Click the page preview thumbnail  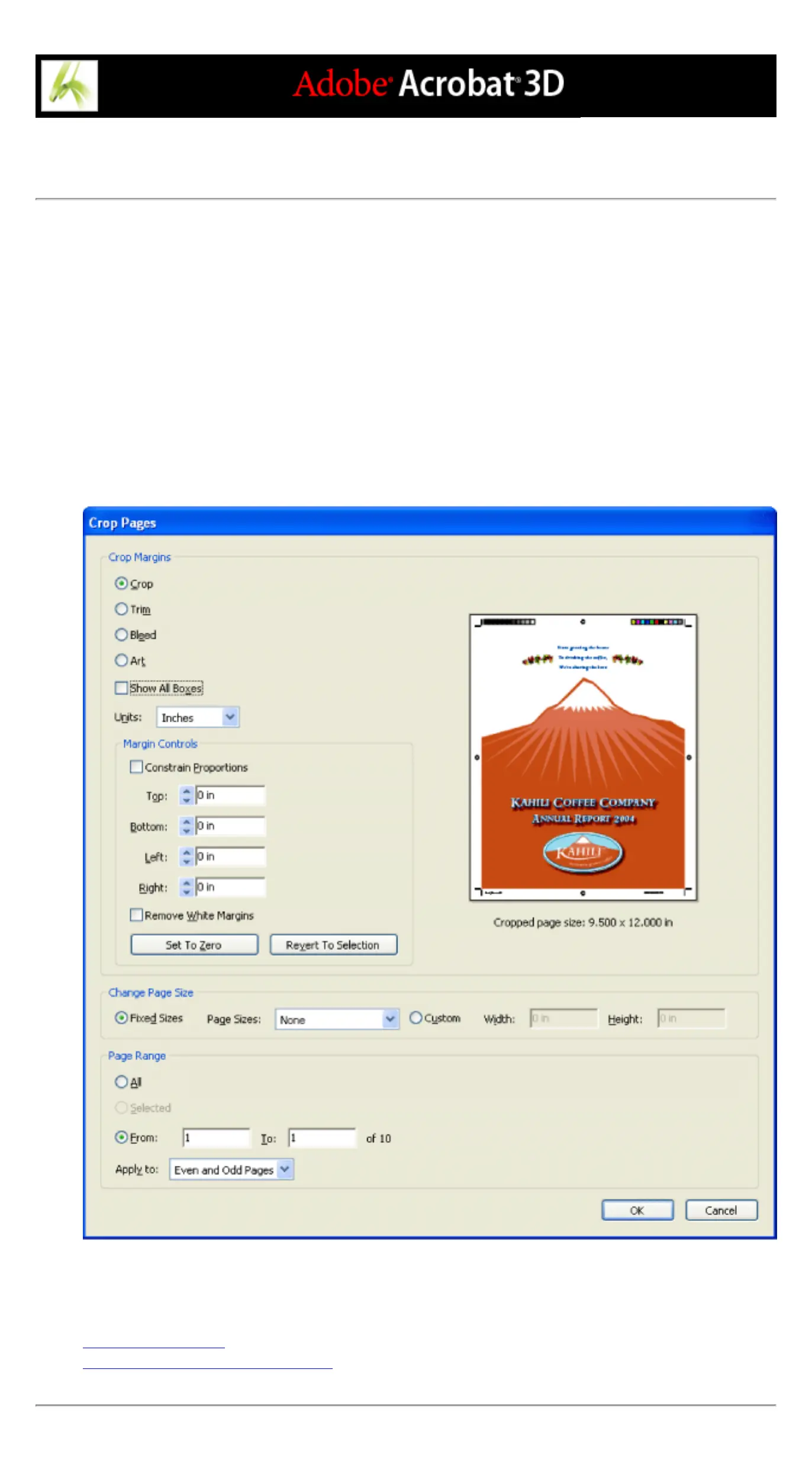(x=583, y=758)
